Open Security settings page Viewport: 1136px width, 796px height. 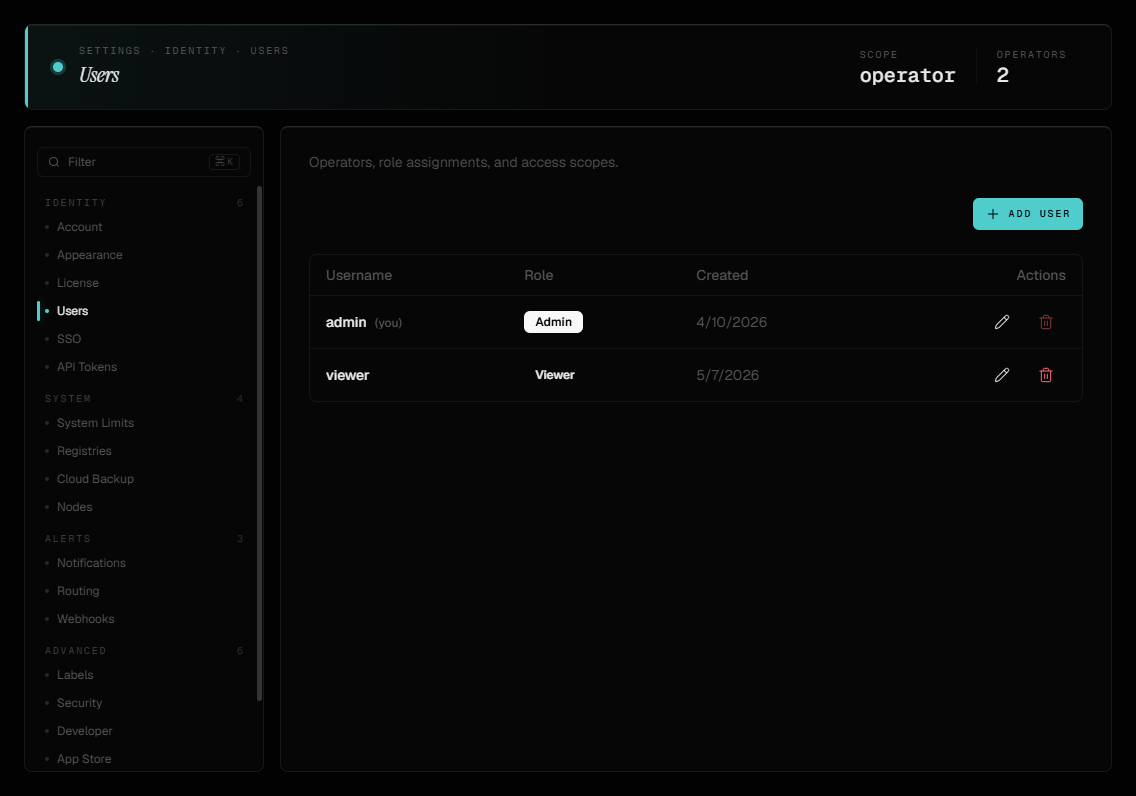(79, 703)
